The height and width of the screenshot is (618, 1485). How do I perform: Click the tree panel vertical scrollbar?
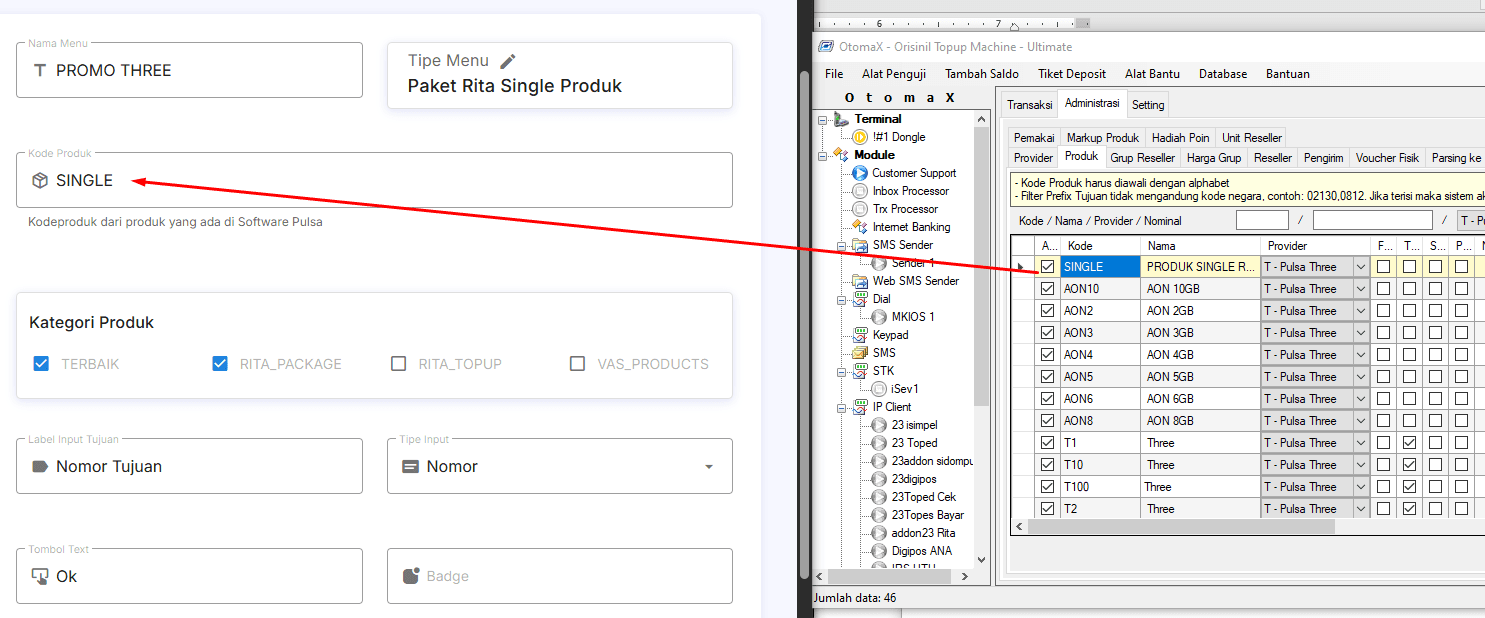click(981, 300)
